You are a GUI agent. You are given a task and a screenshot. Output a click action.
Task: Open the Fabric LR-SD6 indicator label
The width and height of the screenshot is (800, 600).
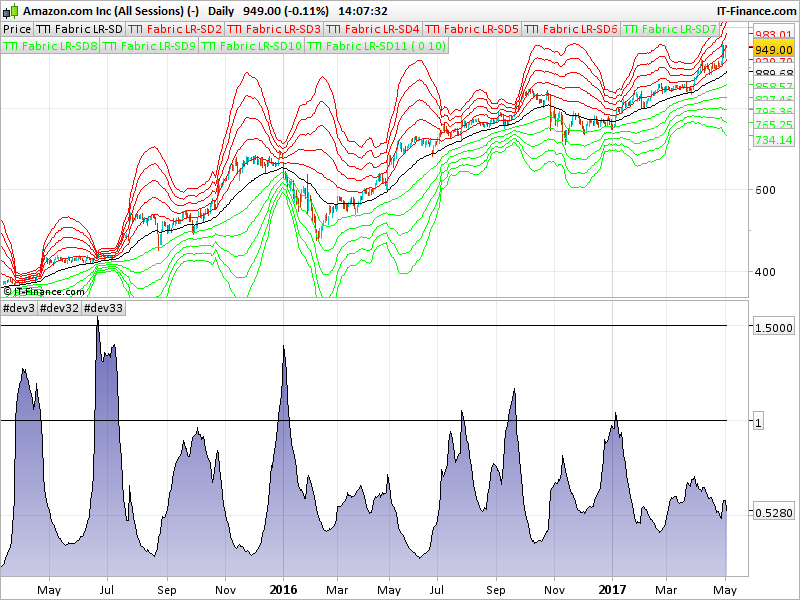point(571,29)
